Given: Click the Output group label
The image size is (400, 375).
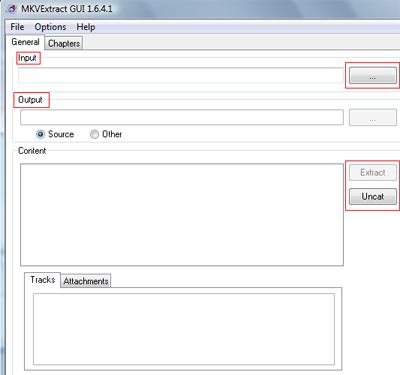Looking at the screenshot, I should [30, 100].
